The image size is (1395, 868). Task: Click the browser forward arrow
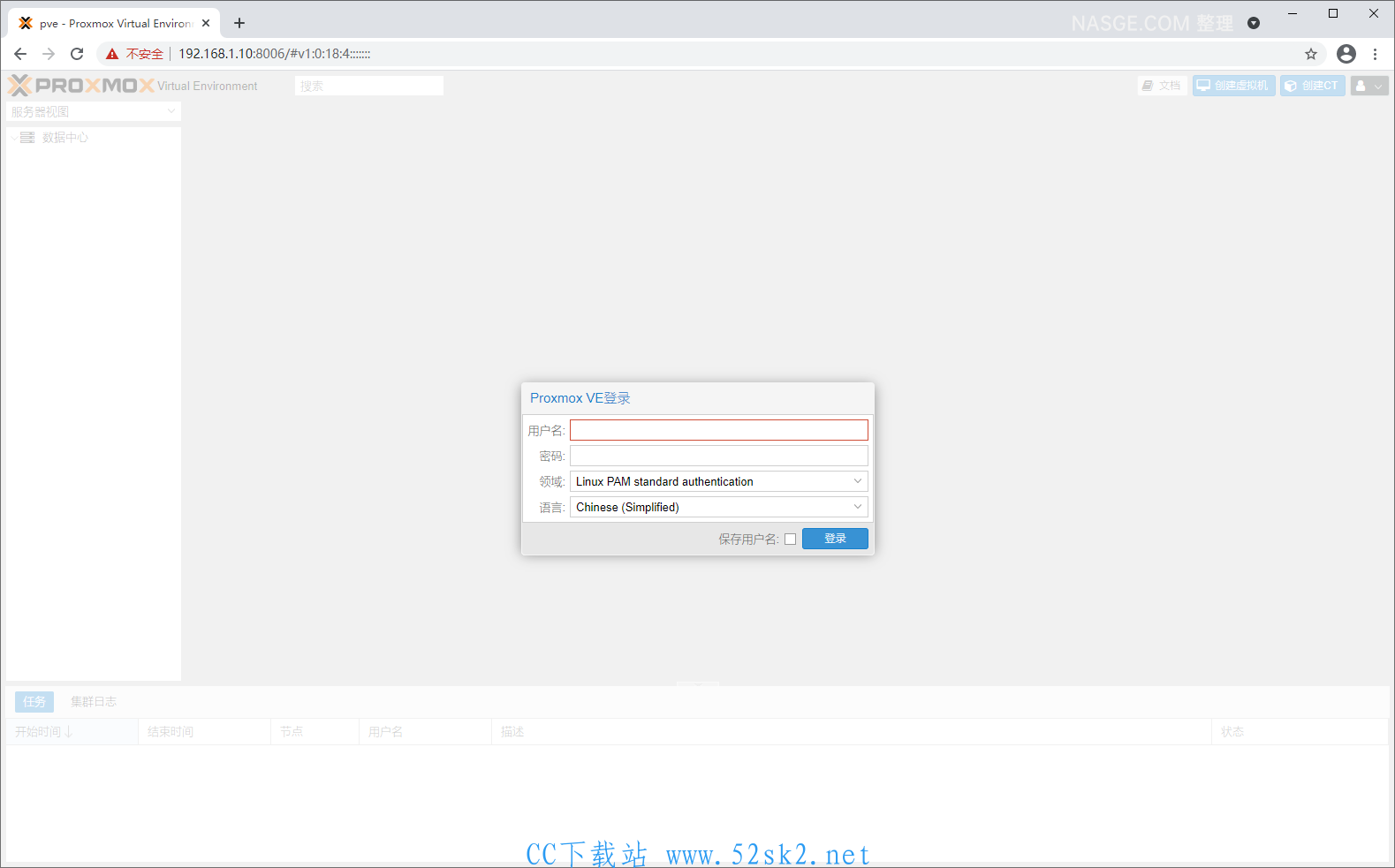click(49, 54)
